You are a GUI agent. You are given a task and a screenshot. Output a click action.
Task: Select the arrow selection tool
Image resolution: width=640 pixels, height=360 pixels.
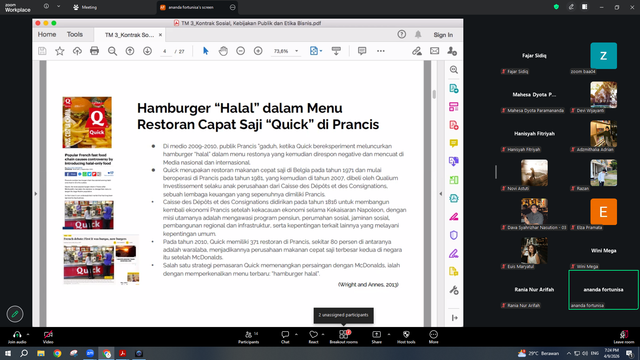[205, 51]
